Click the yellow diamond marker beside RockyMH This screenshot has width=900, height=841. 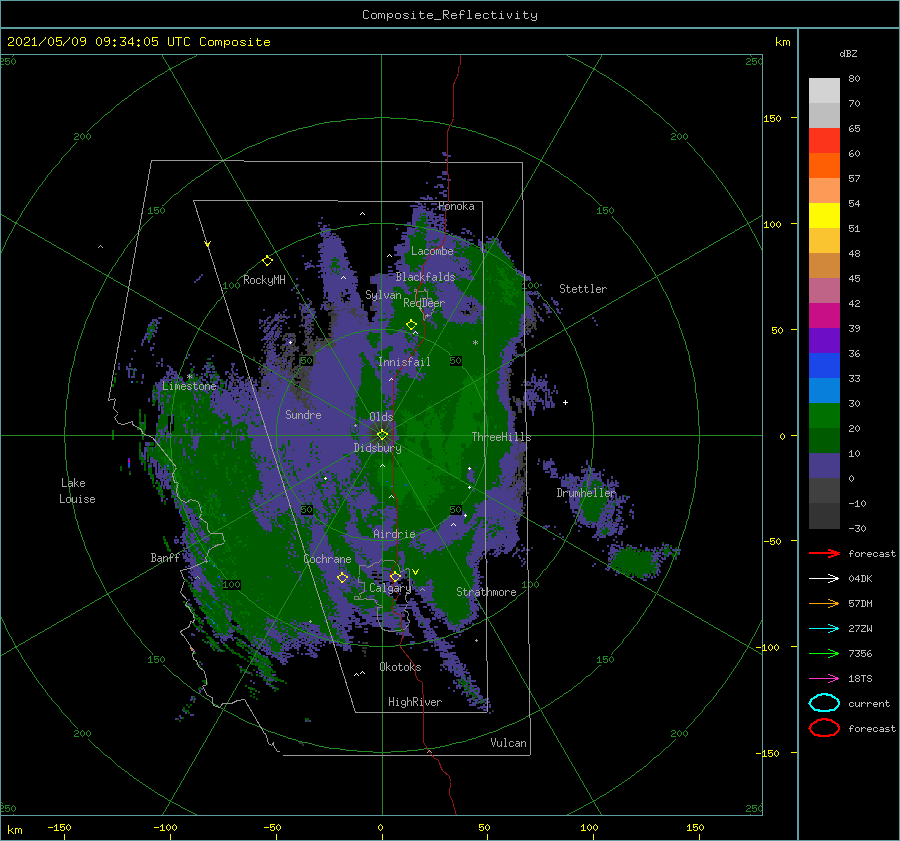267,261
